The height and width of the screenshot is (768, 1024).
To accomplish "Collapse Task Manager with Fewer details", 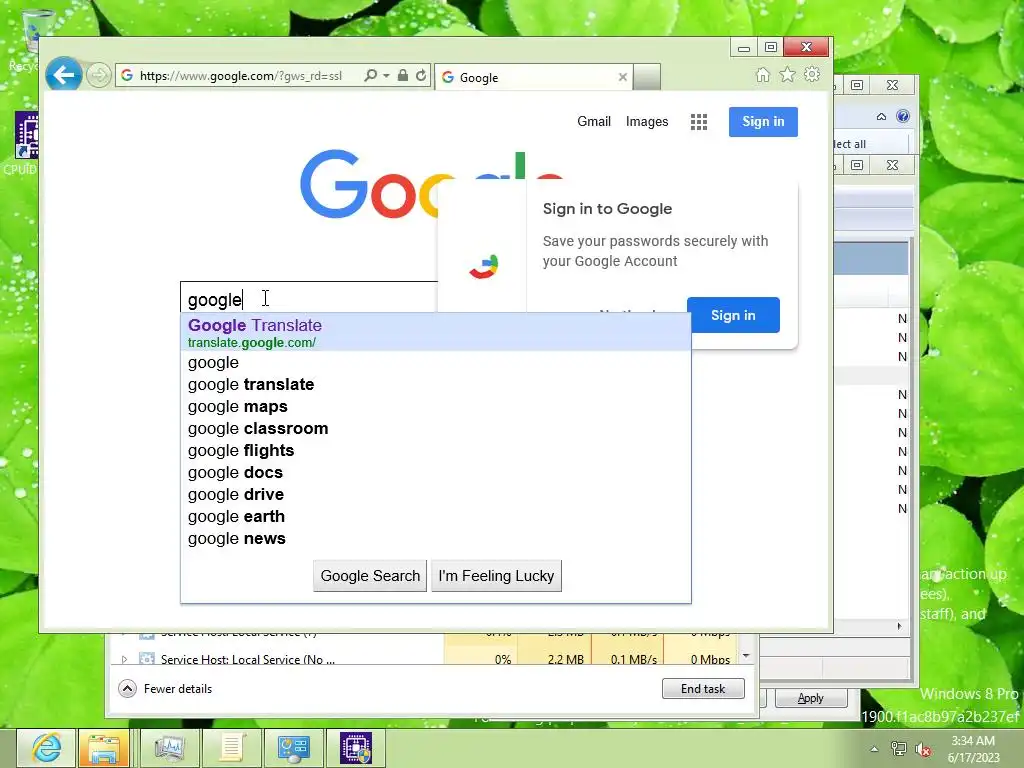I will click(165, 688).
